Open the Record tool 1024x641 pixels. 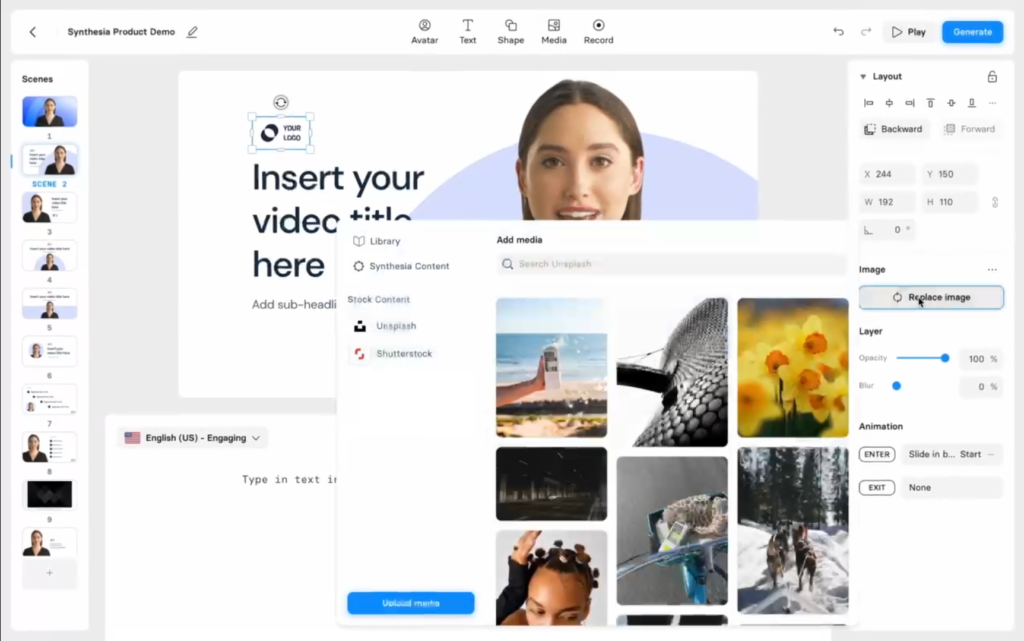coord(598,31)
